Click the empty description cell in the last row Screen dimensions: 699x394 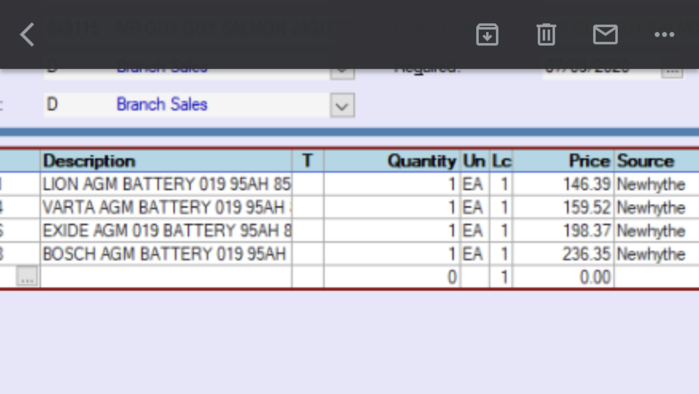click(166, 277)
